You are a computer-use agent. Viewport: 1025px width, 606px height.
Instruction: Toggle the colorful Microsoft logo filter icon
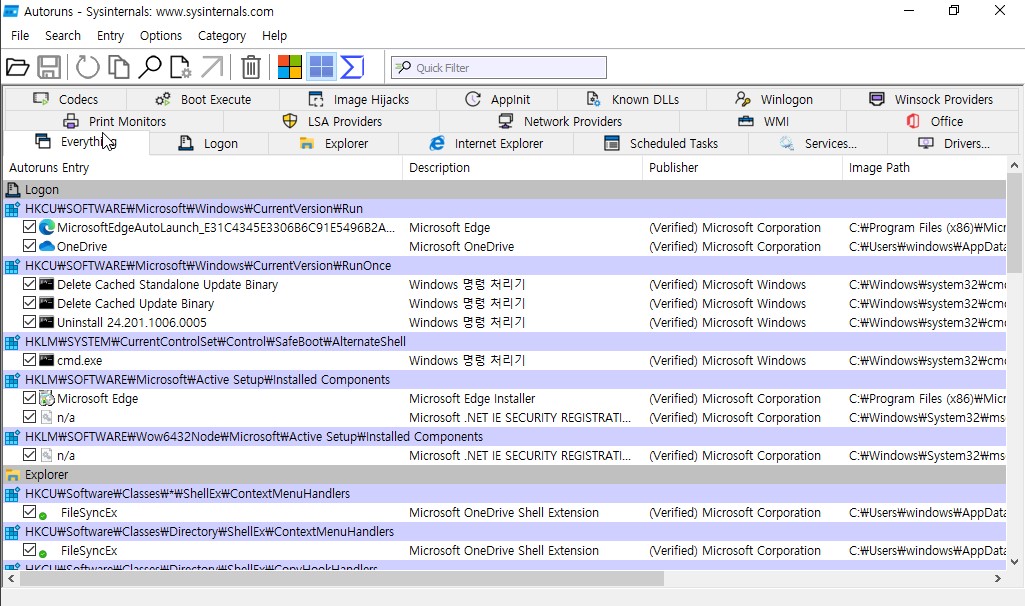click(290, 67)
